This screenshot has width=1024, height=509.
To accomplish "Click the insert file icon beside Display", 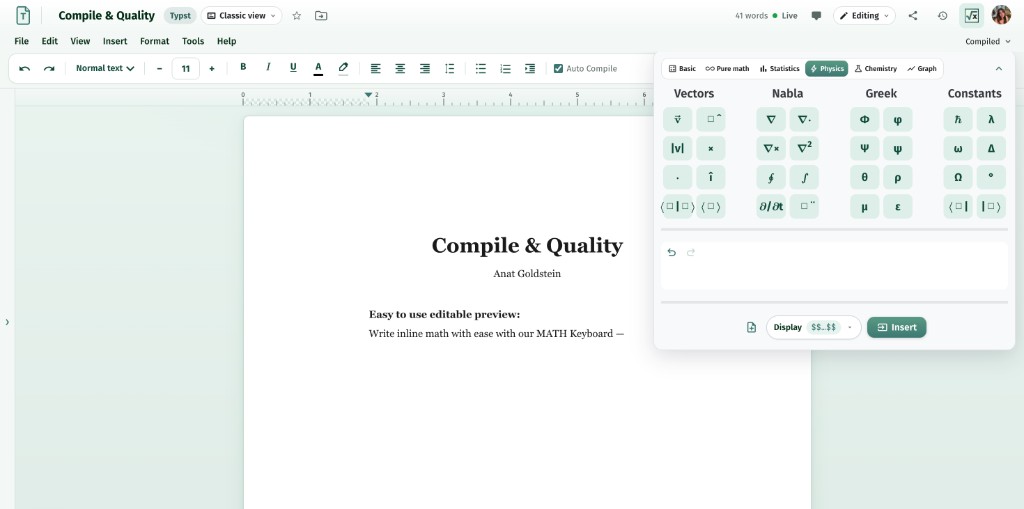I will (x=751, y=327).
